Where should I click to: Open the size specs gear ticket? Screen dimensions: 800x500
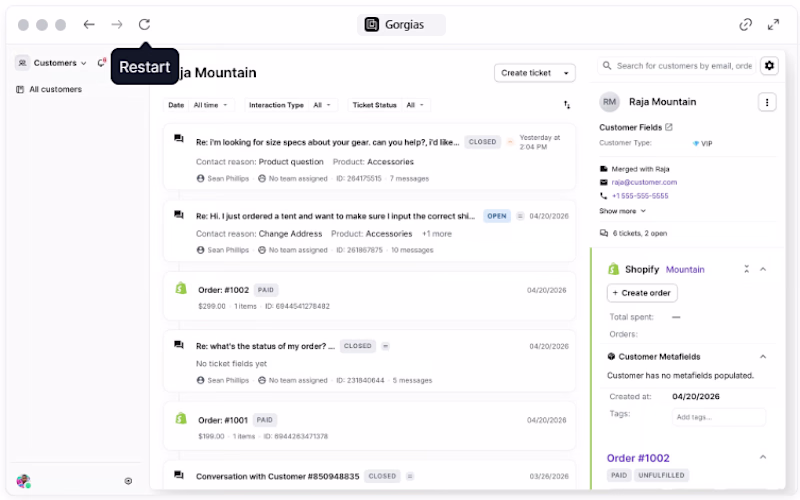[369, 157]
